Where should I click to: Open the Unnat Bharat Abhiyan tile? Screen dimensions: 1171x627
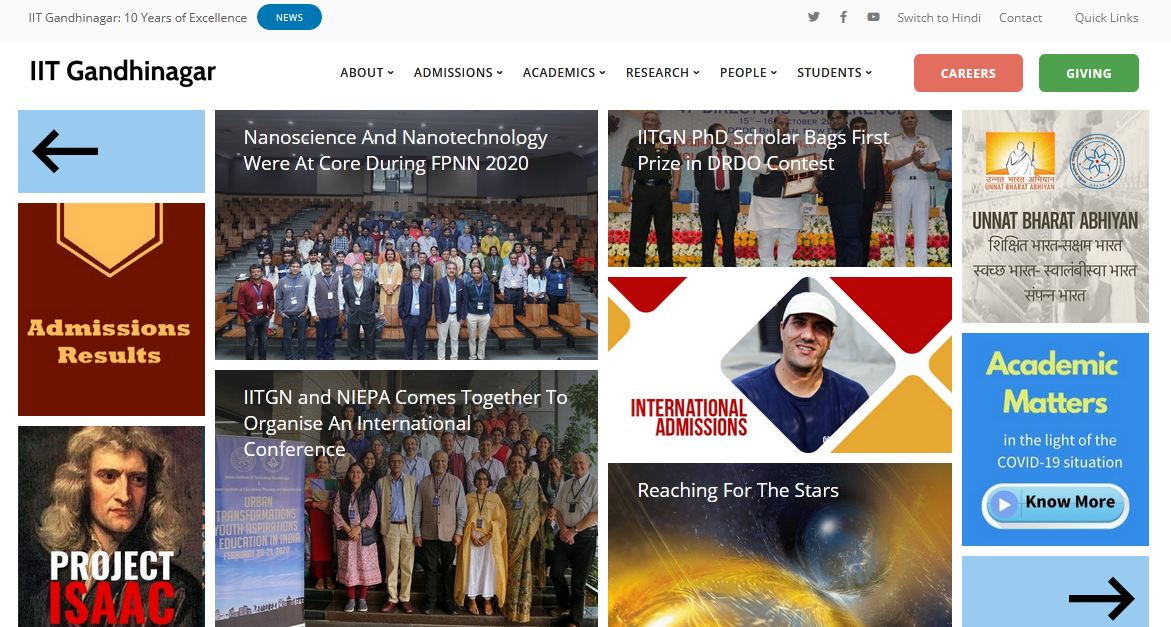[1055, 216]
